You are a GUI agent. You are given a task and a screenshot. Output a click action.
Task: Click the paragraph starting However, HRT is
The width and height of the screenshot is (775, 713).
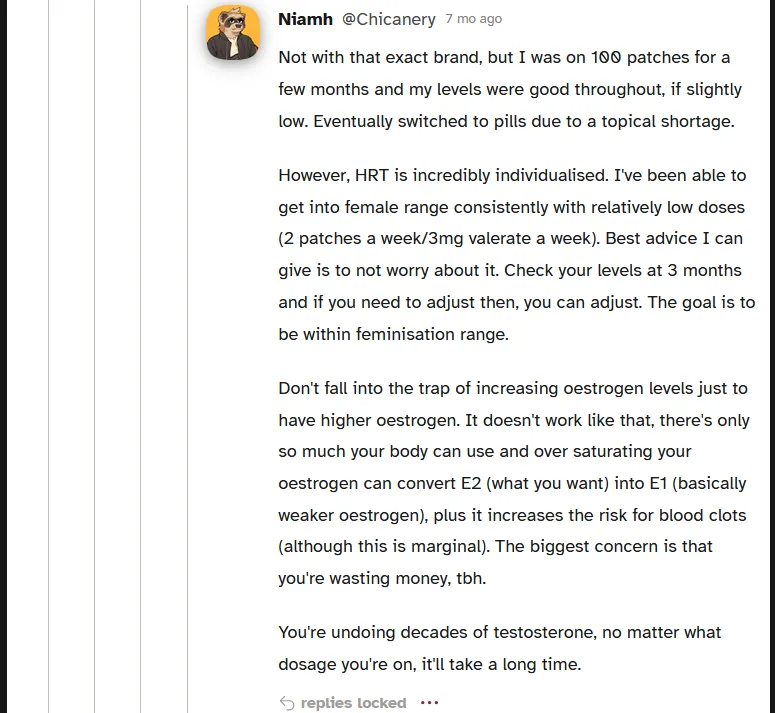click(x=517, y=254)
